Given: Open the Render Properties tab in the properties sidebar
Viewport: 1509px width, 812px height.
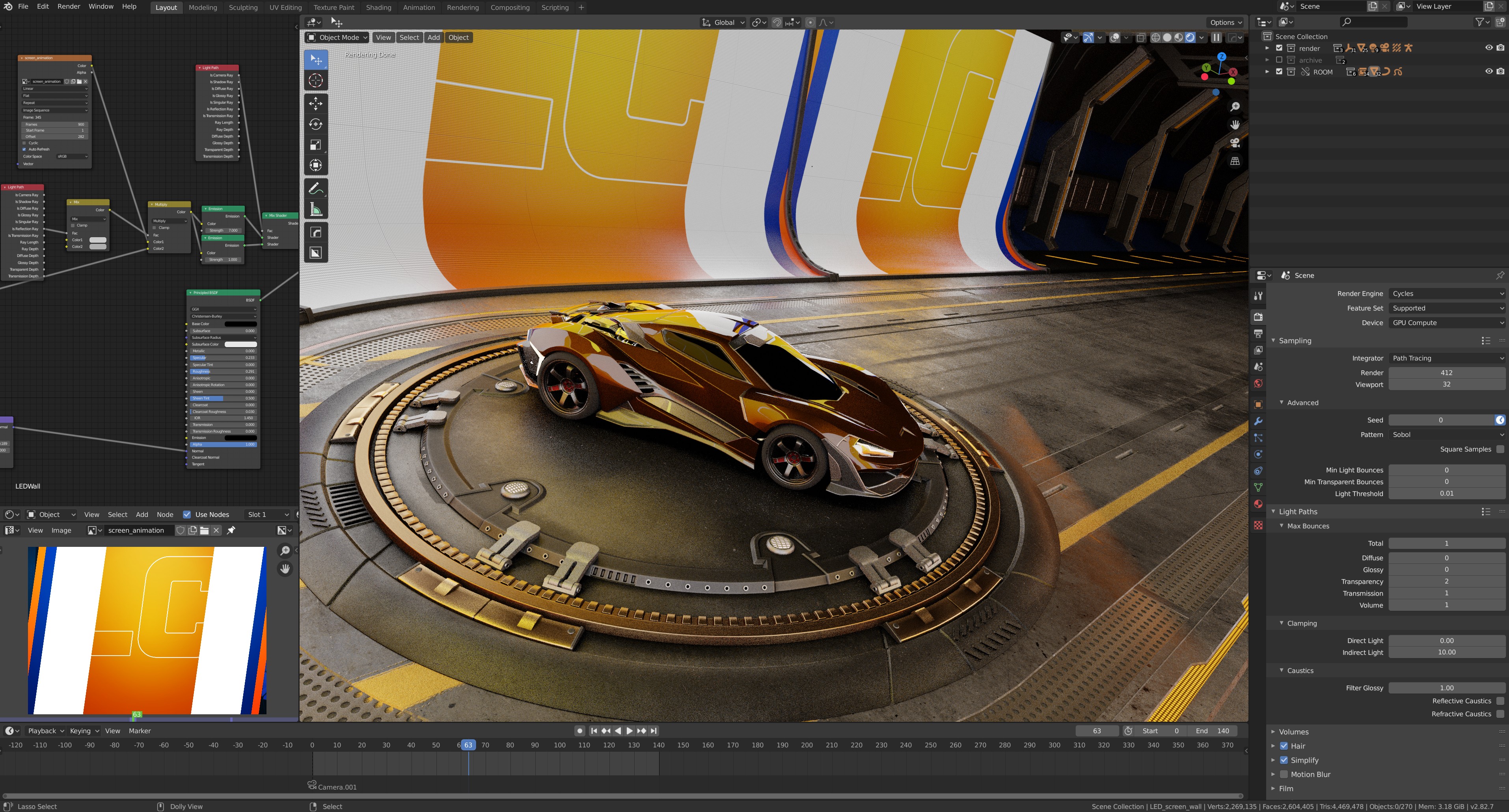Looking at the screenshot, I should 1258,317.
